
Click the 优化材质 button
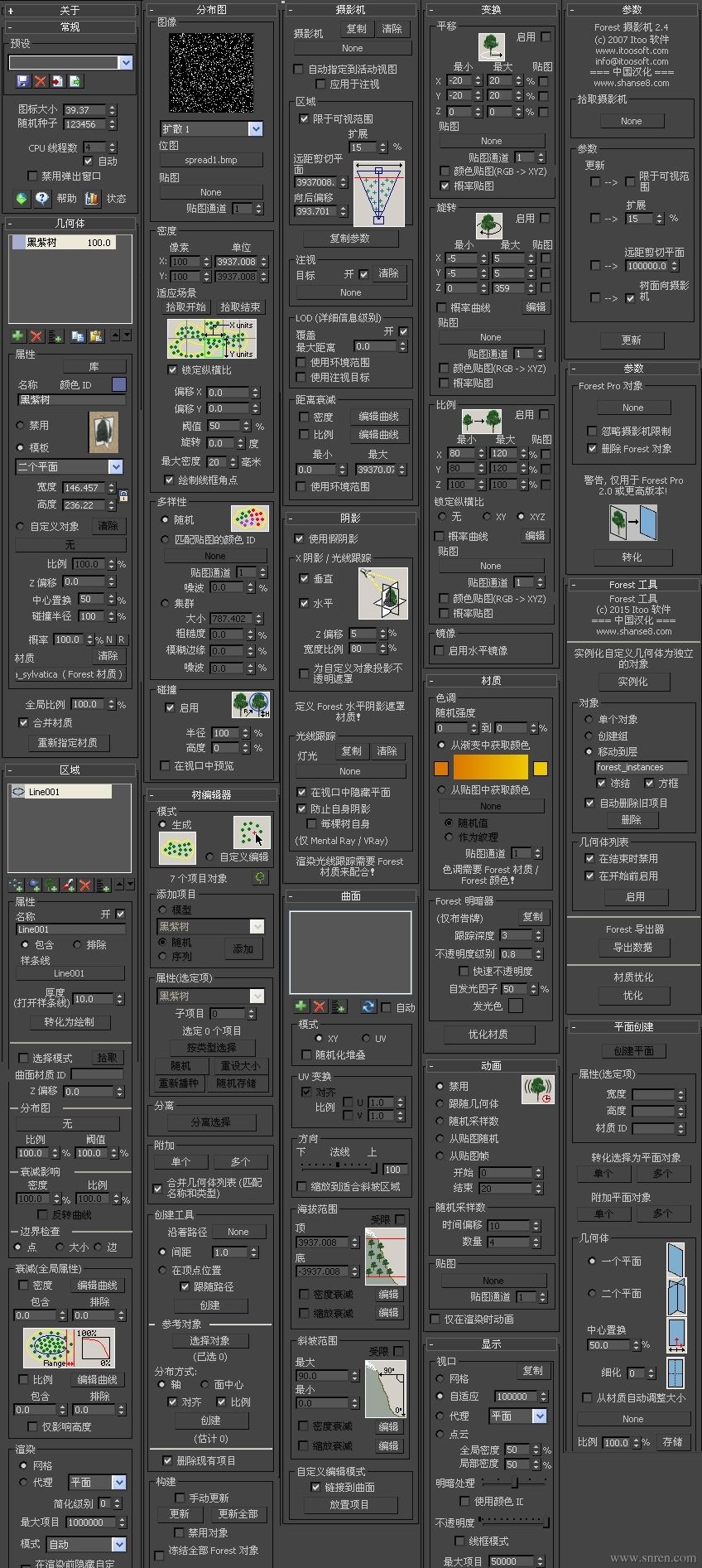[488, 1034]
